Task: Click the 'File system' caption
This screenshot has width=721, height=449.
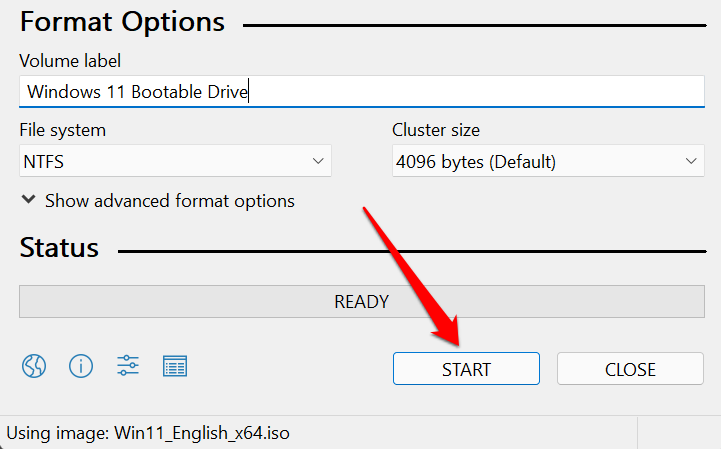Action: click(62, 130)
